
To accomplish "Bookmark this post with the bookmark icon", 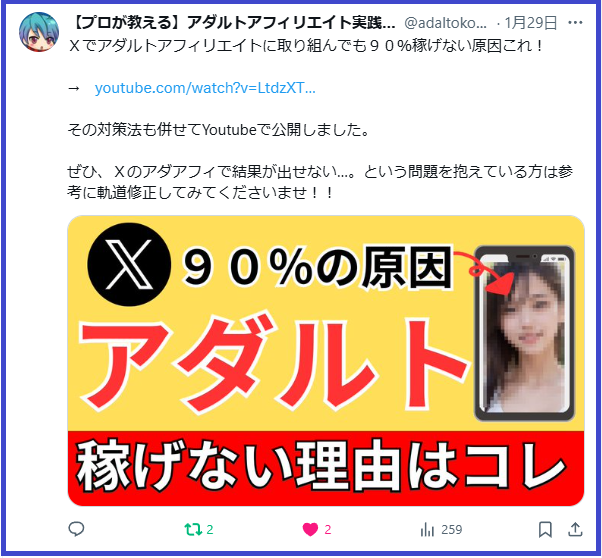I will point(545,529).
